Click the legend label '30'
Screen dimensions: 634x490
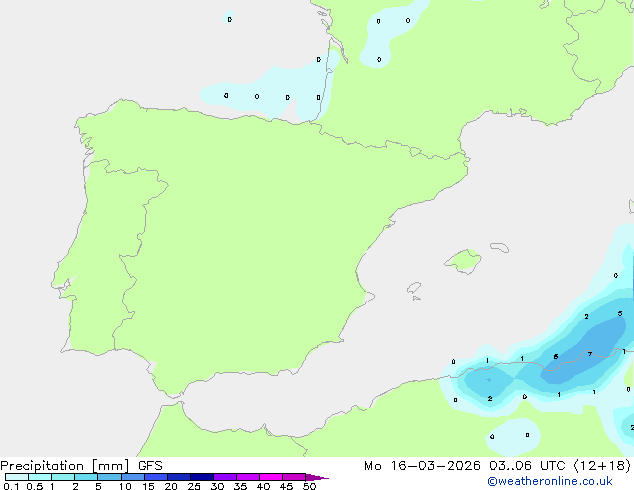[217, 486]
